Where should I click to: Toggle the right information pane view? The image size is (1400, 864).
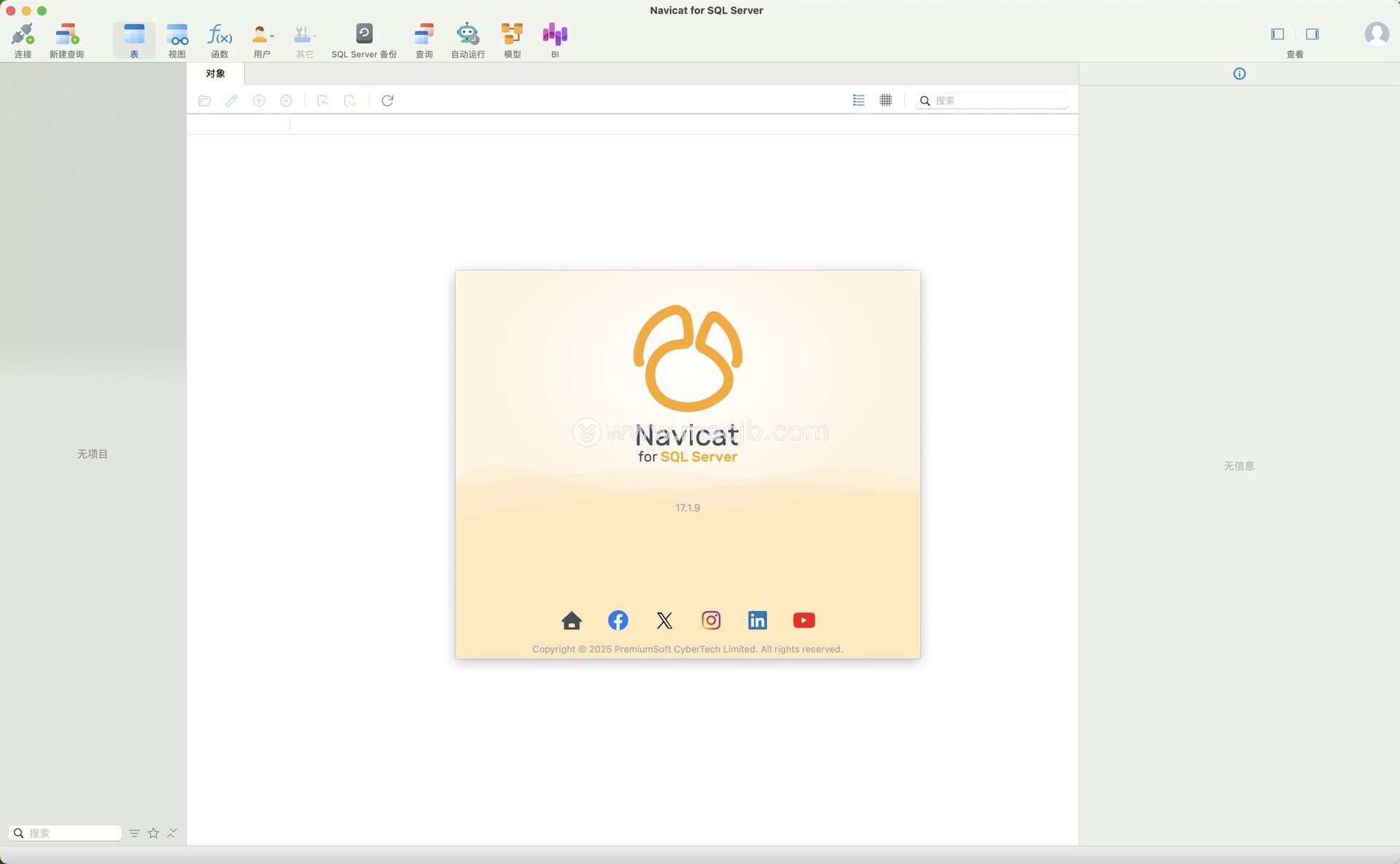tap(1312, 34)
